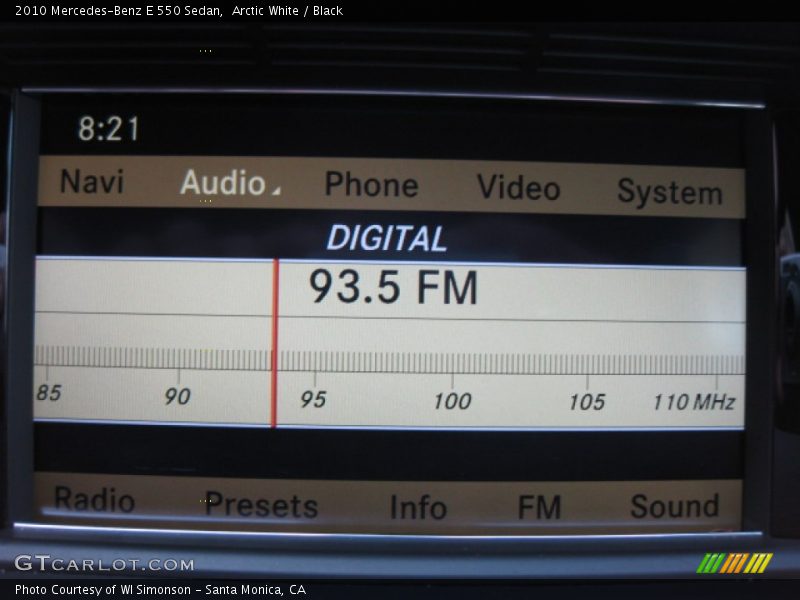800x600 pixels.
Task: Click the 2010 Mercedes-Benz E 550 Sedan caption
Action: click(x=118, y=11)
